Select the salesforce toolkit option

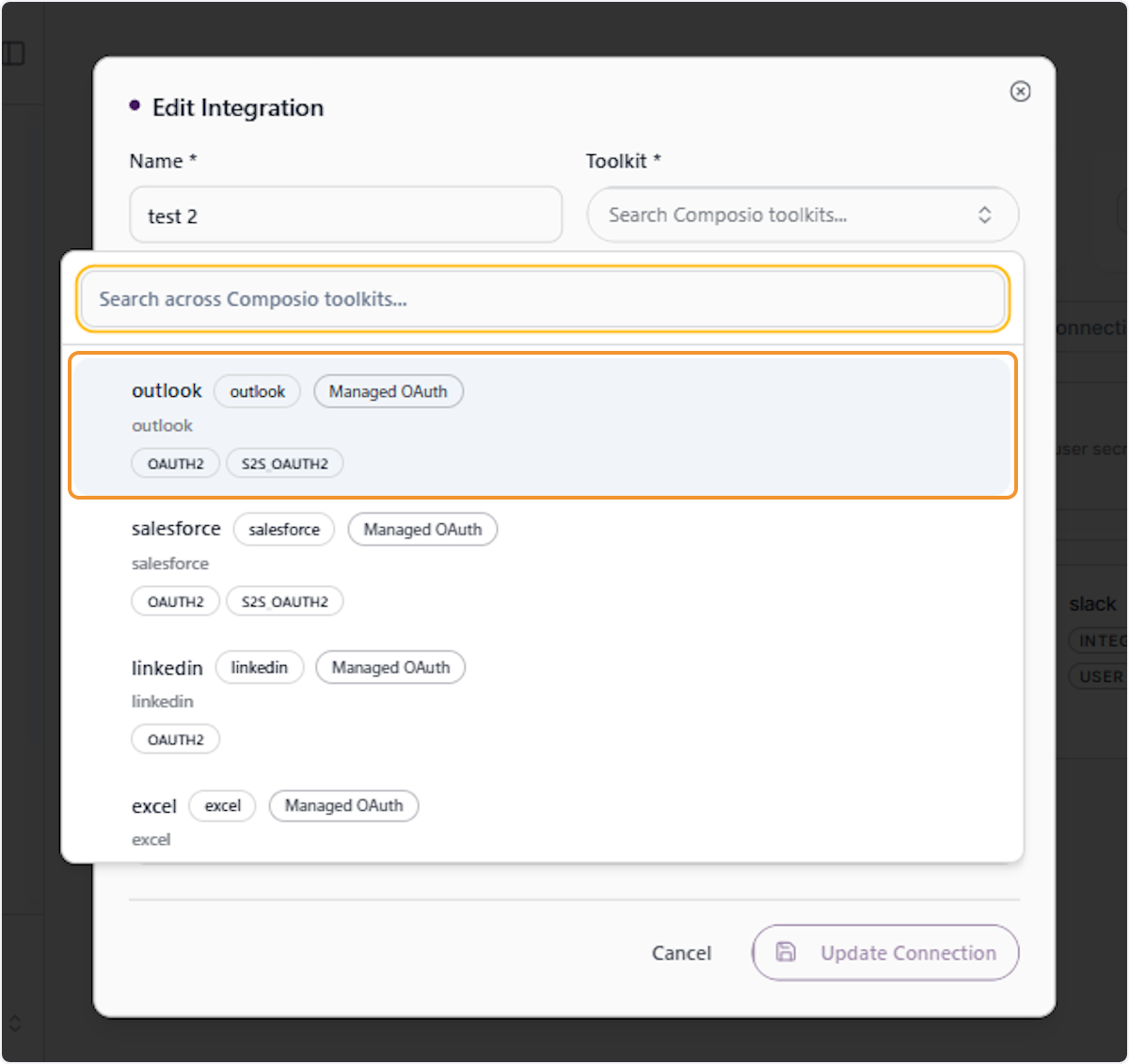[x=543, y=564]
